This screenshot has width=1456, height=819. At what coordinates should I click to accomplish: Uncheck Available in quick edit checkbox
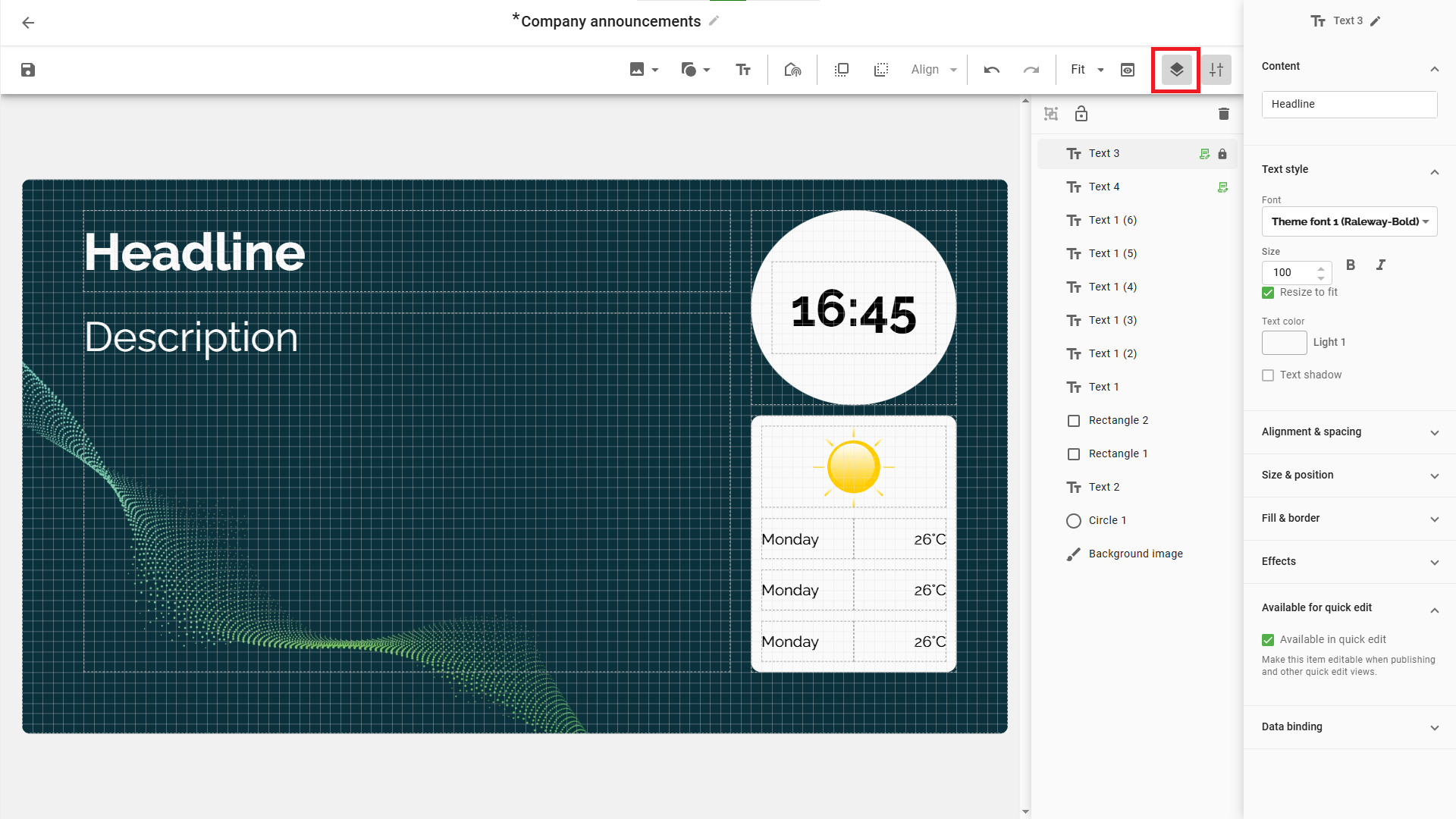(1268, 640)
